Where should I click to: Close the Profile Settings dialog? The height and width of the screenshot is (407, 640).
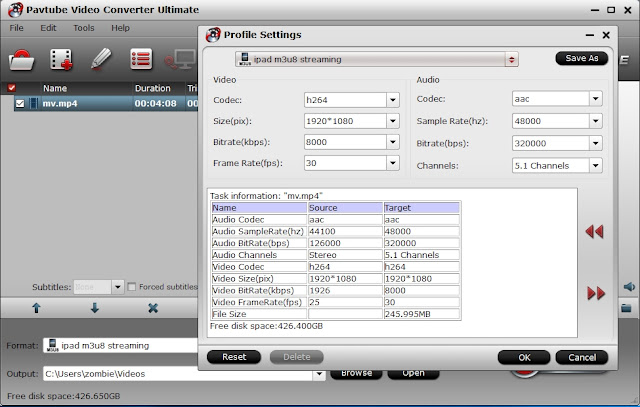606,36
